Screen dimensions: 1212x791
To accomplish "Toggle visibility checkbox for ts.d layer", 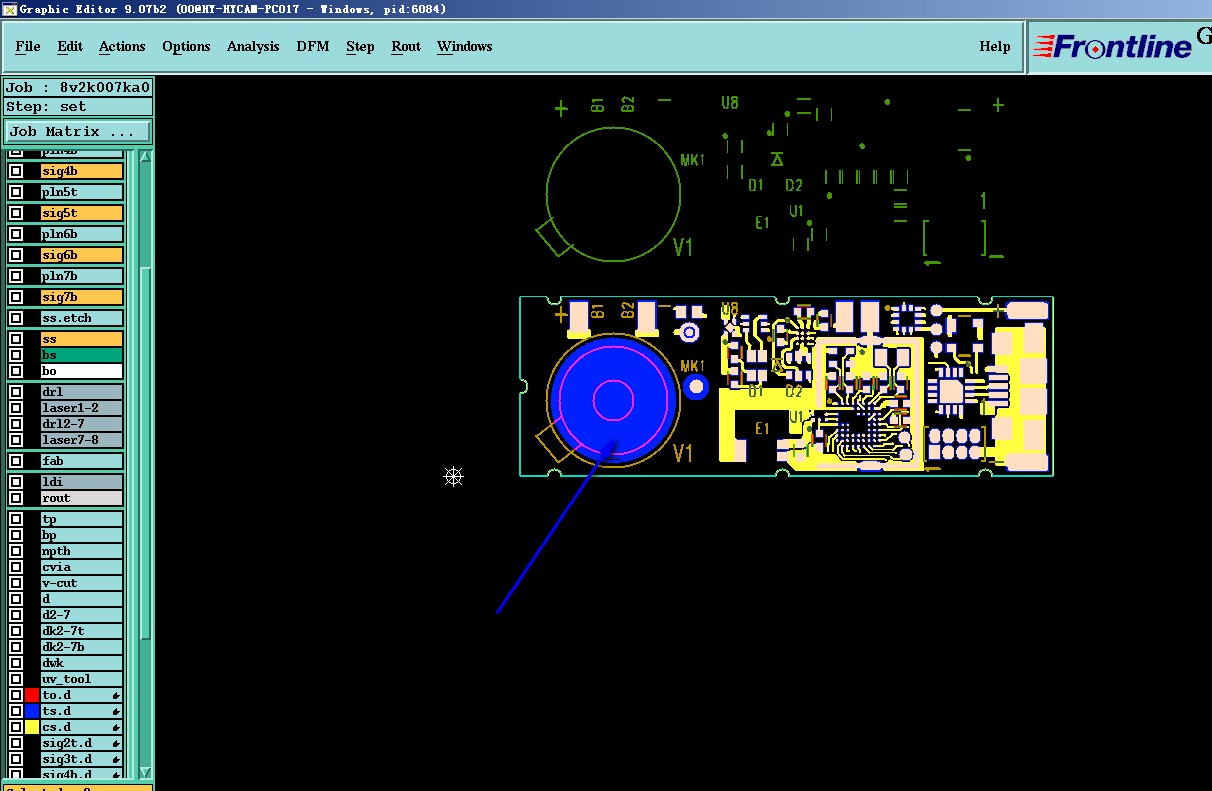I will click(x=16, y=711).
